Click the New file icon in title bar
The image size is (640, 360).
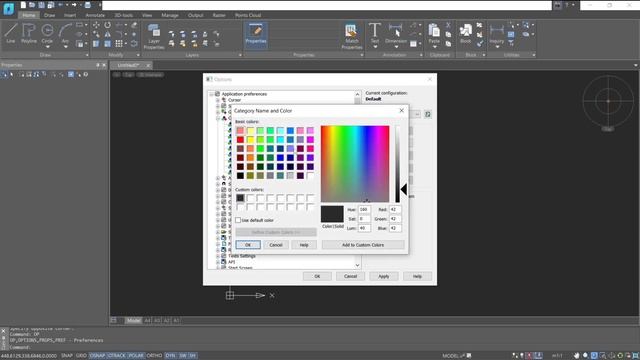(x=23, y=5)
